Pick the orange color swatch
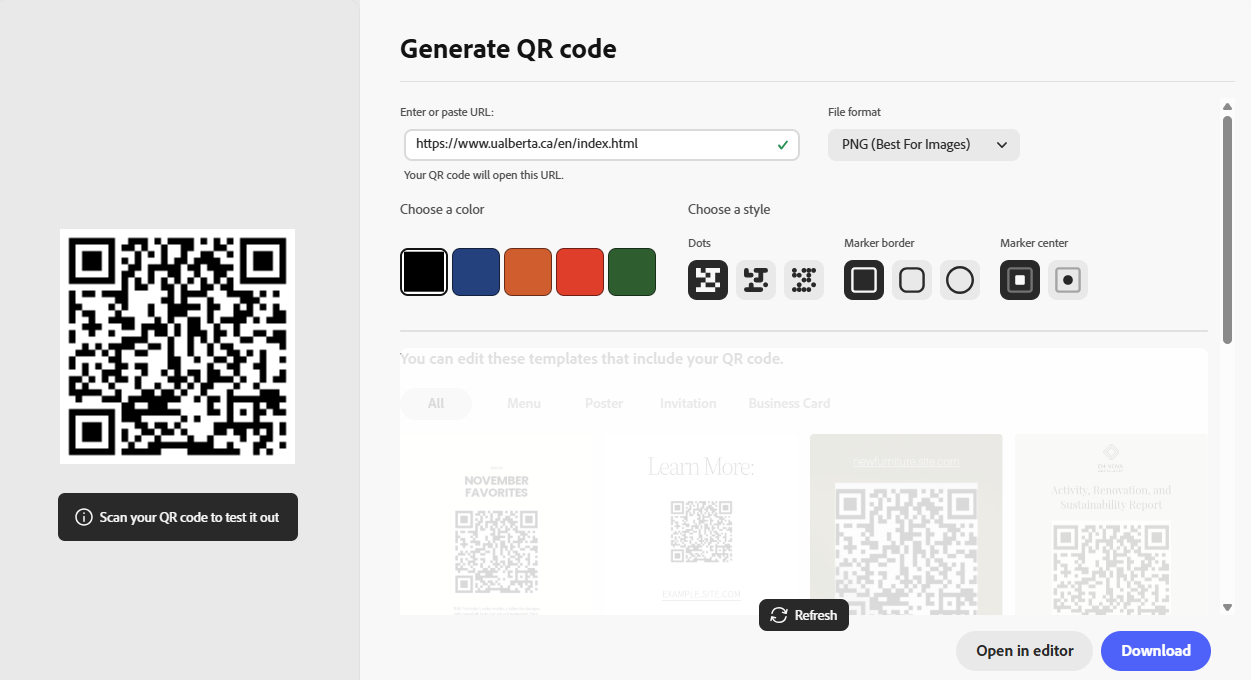The width and height of the screenshot is (1251, 680). click(528, 272)
